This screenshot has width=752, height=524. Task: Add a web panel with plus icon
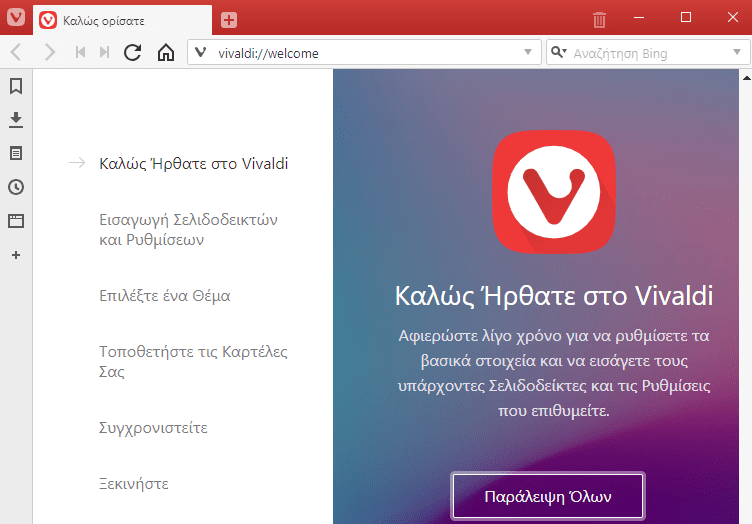point(16,255)
